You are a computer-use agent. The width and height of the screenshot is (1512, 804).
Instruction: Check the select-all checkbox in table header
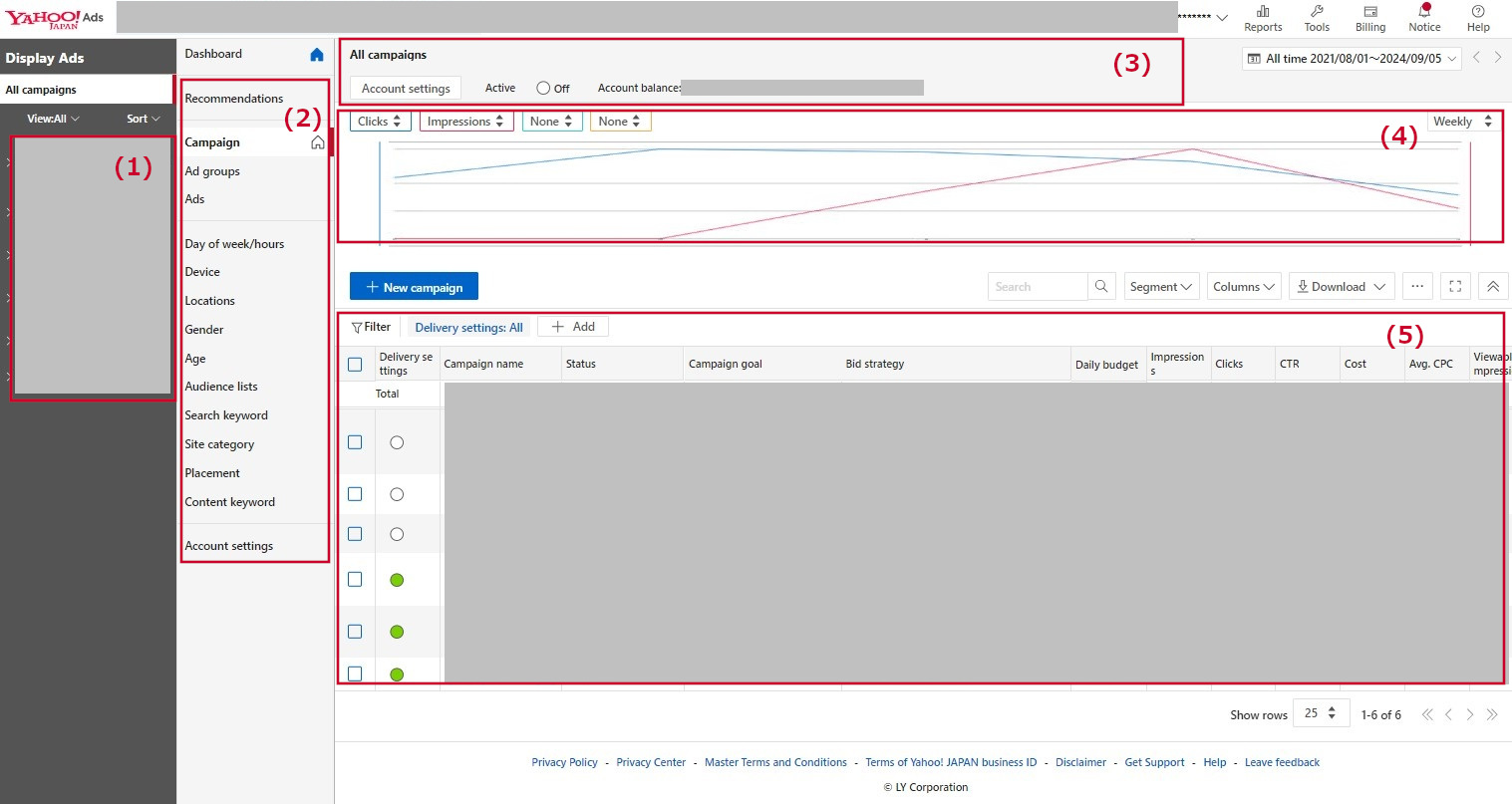pos(355,365)
